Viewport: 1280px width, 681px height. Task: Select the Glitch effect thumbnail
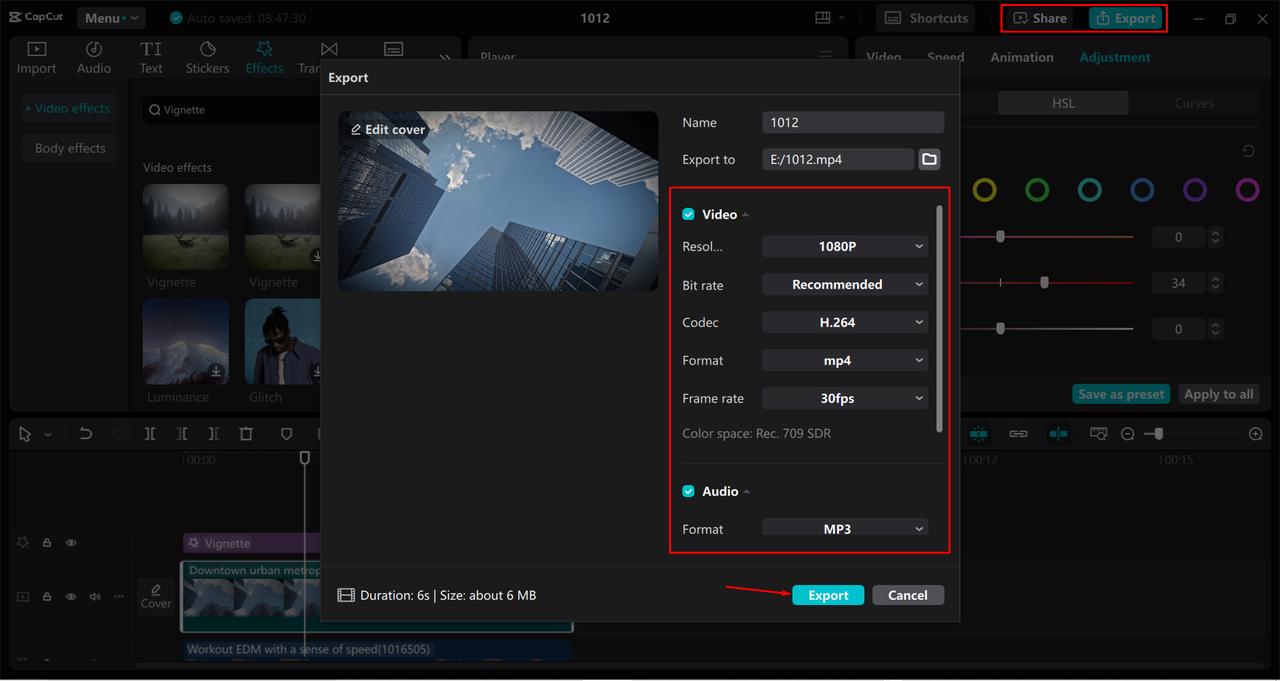click(x=283, y=342)
